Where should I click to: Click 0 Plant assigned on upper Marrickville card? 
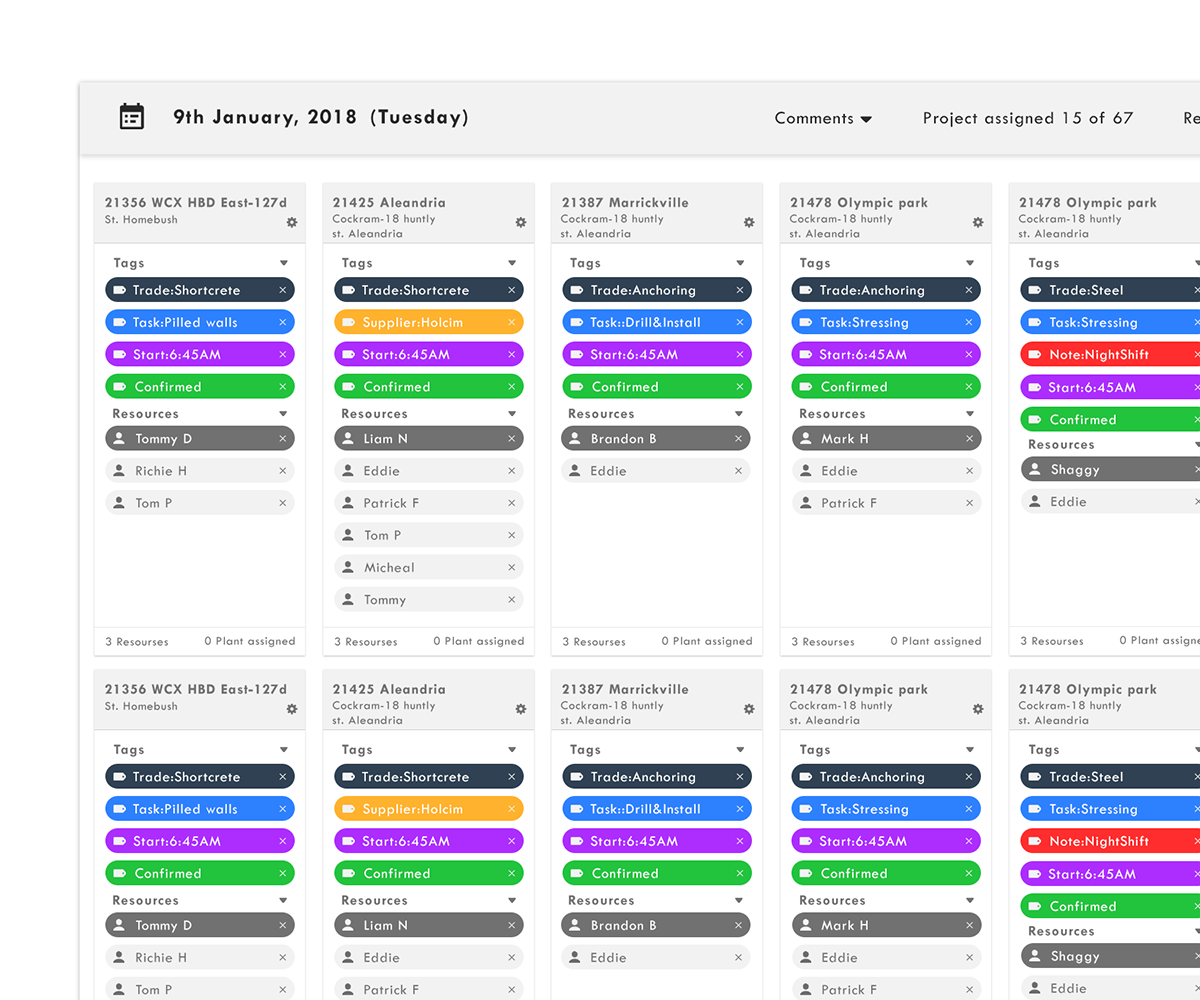pos(707,642)
